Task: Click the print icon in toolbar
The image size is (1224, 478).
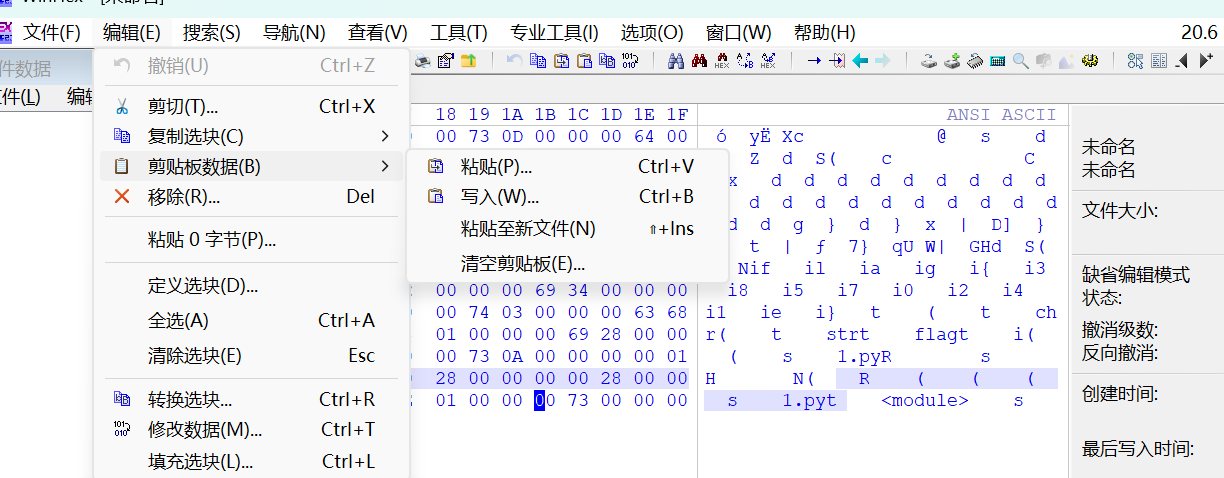Action: [423, 61]
